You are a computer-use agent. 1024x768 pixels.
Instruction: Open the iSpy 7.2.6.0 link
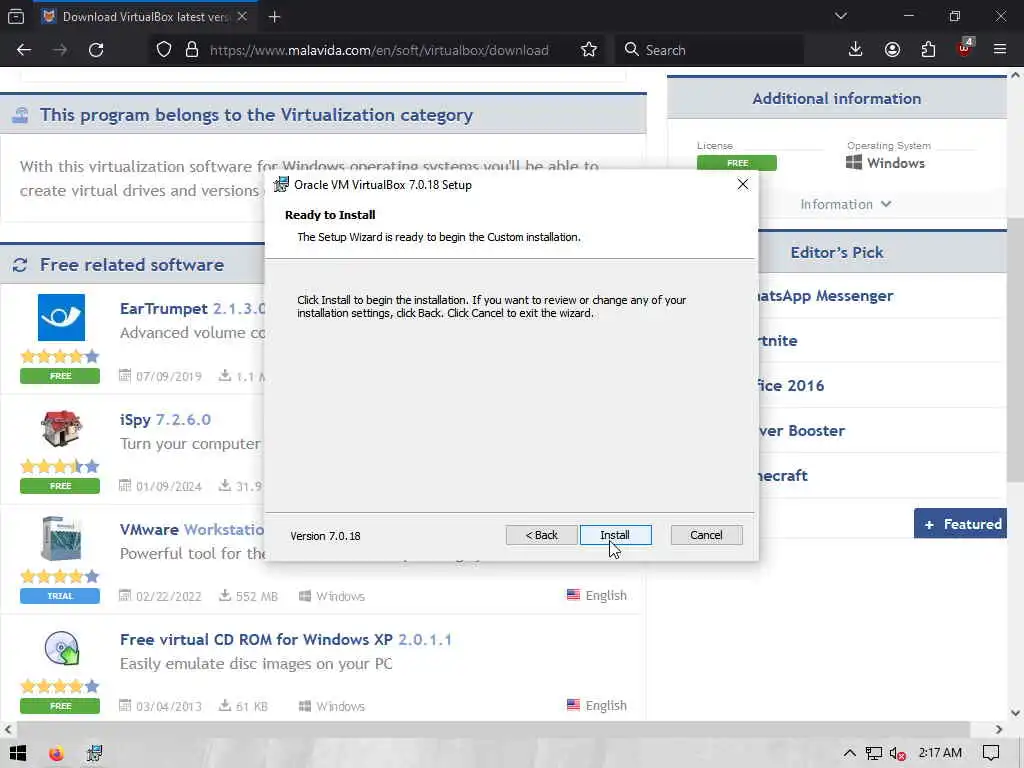[x=165, y=419]
